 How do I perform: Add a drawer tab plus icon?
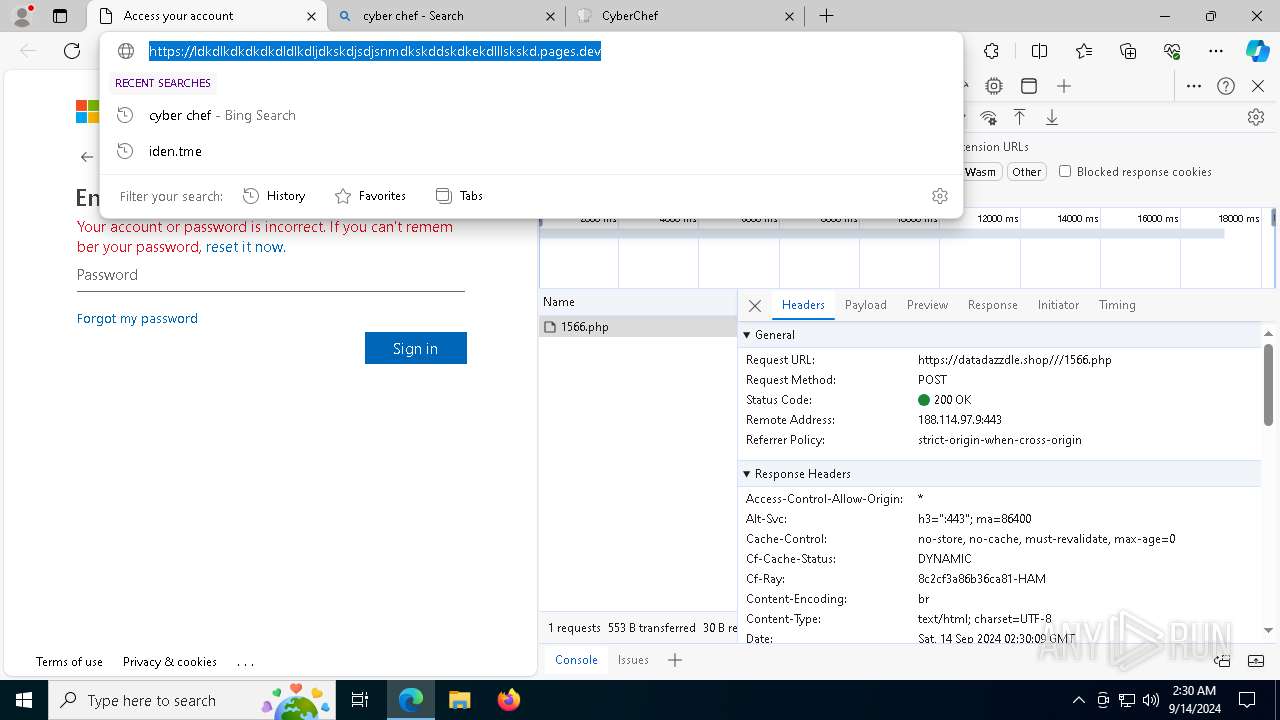675,660
